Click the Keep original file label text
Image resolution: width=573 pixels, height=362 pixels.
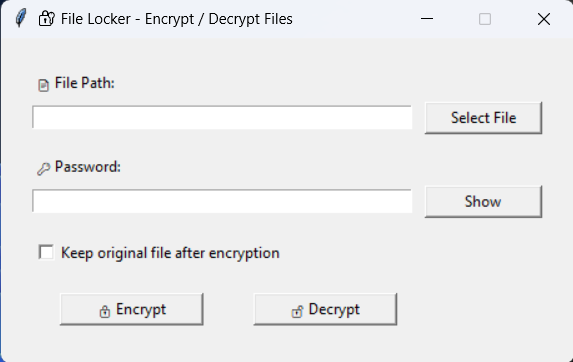(170, 253)
